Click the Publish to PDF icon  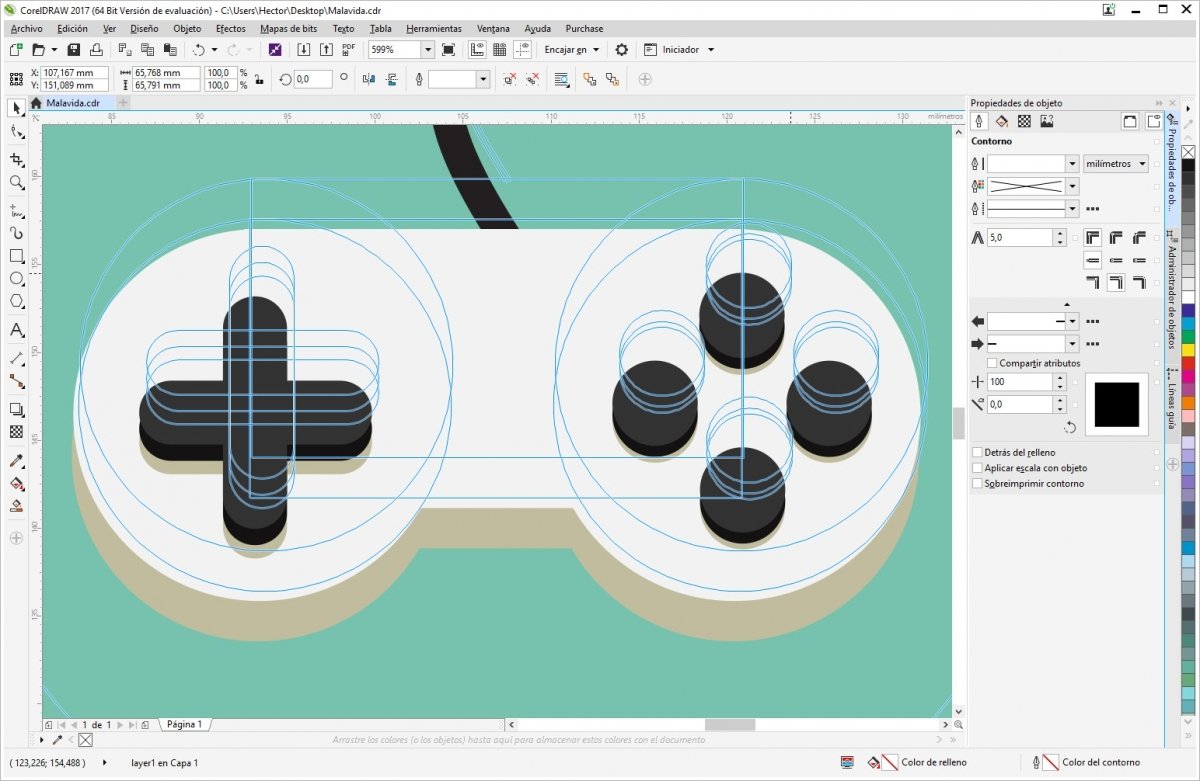tap(348, 49)
